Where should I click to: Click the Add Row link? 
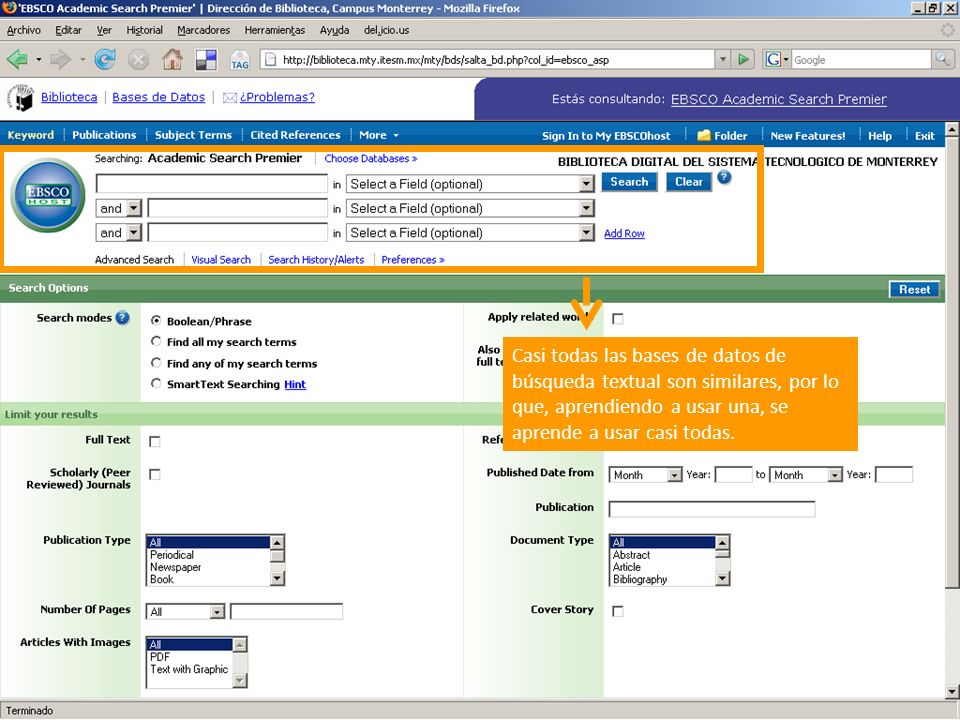click(x=624, y=233)
